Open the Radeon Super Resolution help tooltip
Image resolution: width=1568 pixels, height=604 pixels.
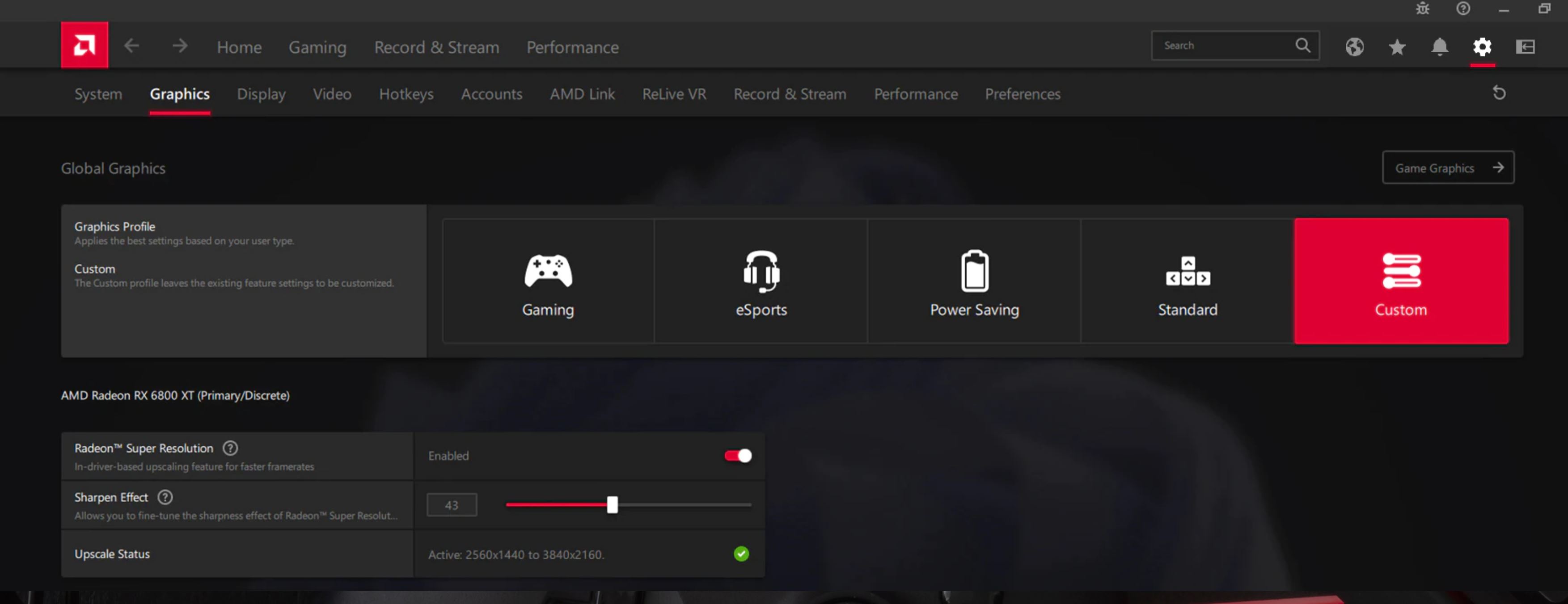click(230, 448)
